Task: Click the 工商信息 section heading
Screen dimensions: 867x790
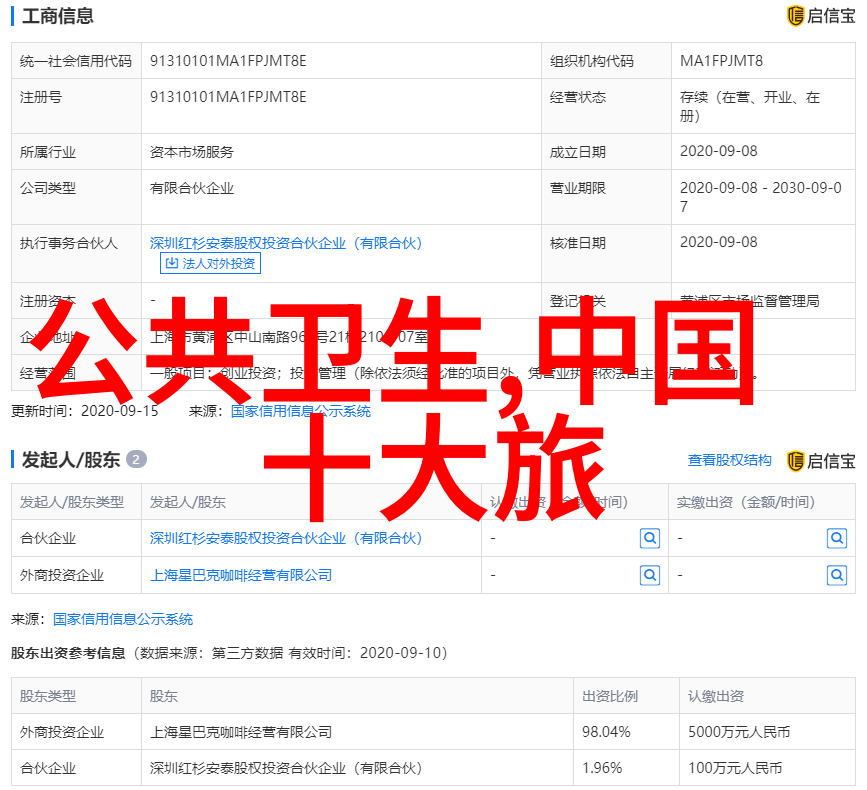Action: click(58, 16)
